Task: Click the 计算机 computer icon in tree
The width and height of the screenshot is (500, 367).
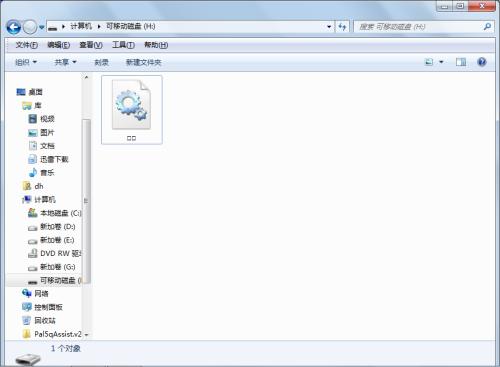Action: point(27,200)
